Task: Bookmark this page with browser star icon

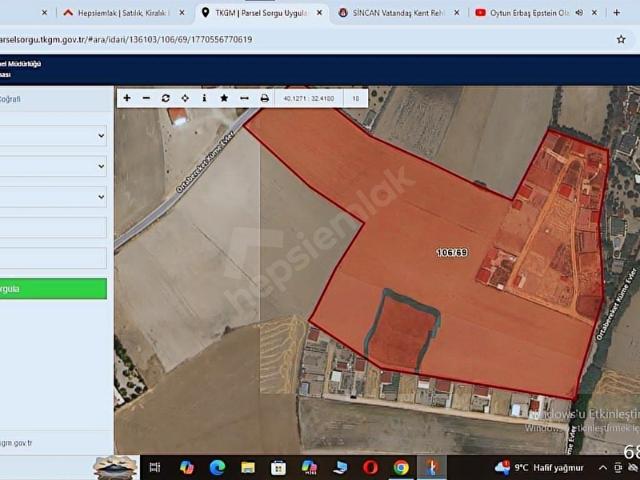Action: [620, 39]
